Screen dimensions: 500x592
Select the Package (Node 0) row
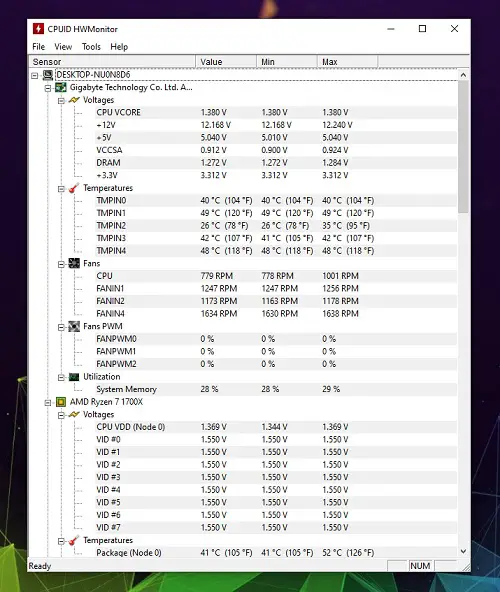point(276,553)
